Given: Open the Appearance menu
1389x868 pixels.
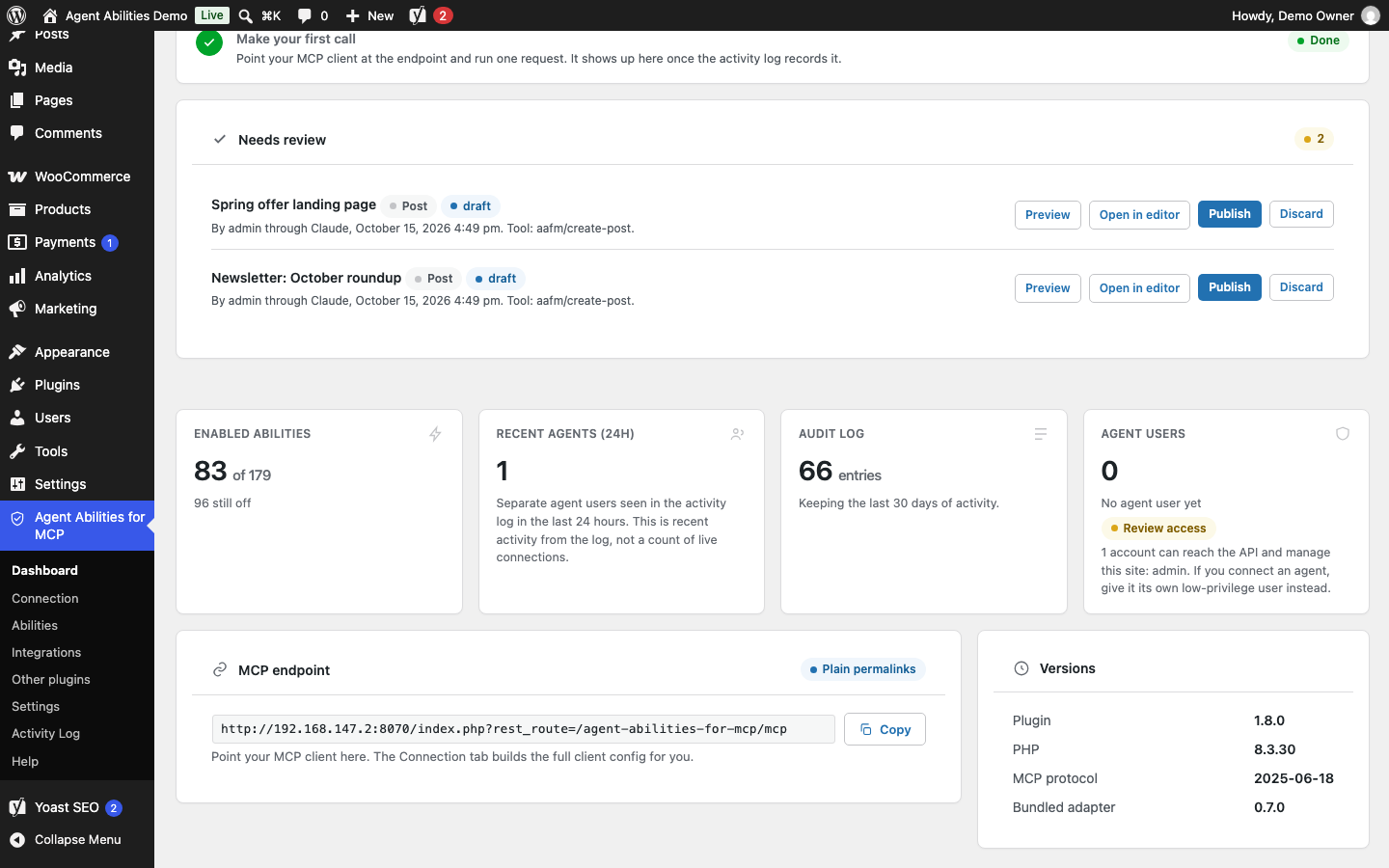Looking at the screenshot, I should 77,352.
